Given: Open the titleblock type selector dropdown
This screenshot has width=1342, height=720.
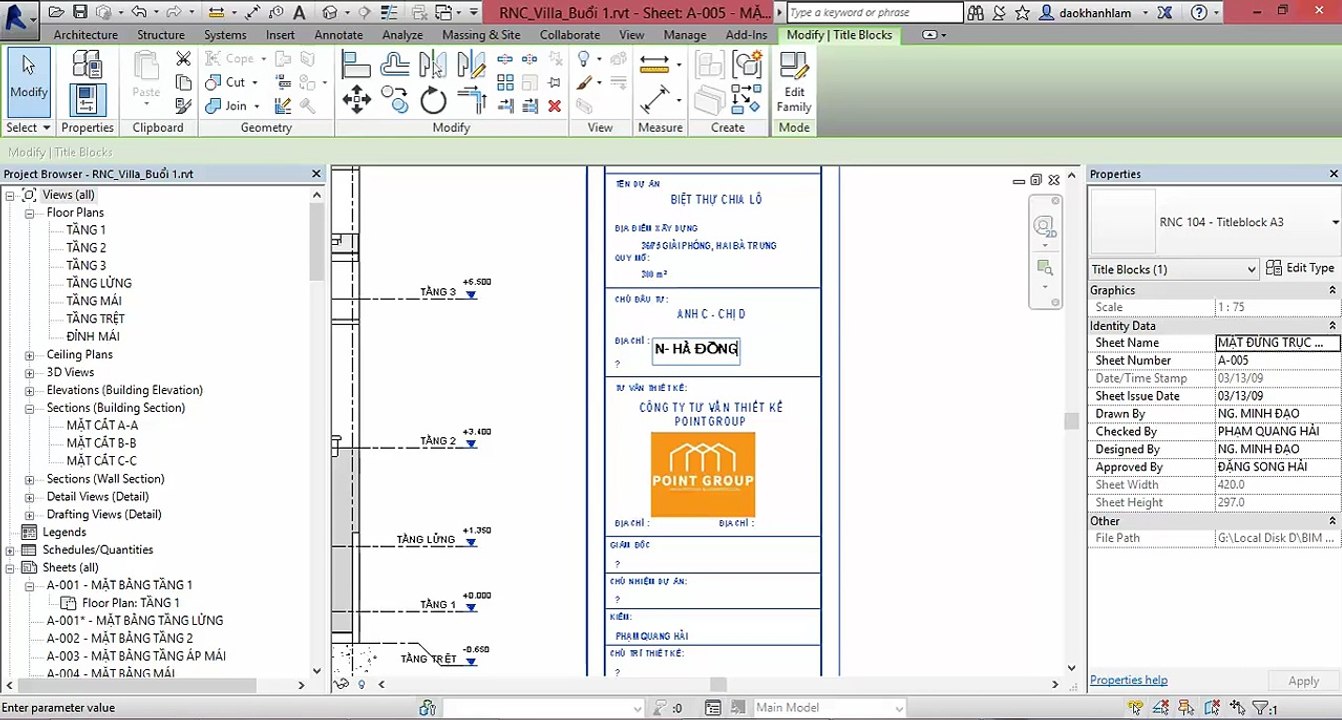Looking at the screenshot, I should [x=1335, y=222].
